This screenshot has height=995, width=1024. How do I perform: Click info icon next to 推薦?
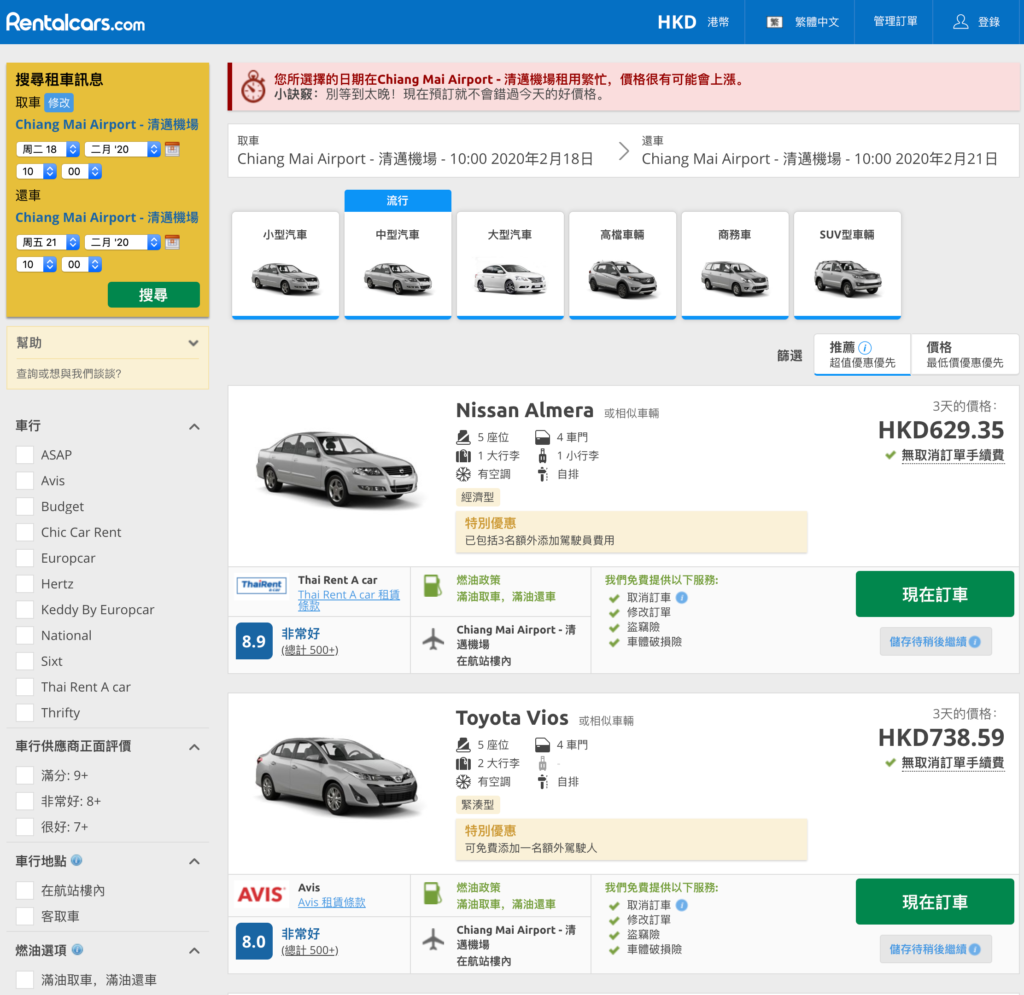click(865, 347)
